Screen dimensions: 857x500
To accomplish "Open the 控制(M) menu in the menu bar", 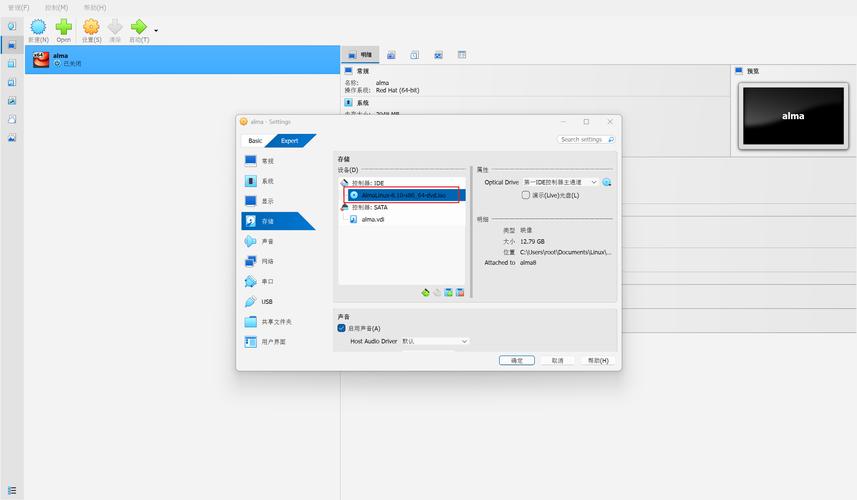I will (x=57, y=7).
